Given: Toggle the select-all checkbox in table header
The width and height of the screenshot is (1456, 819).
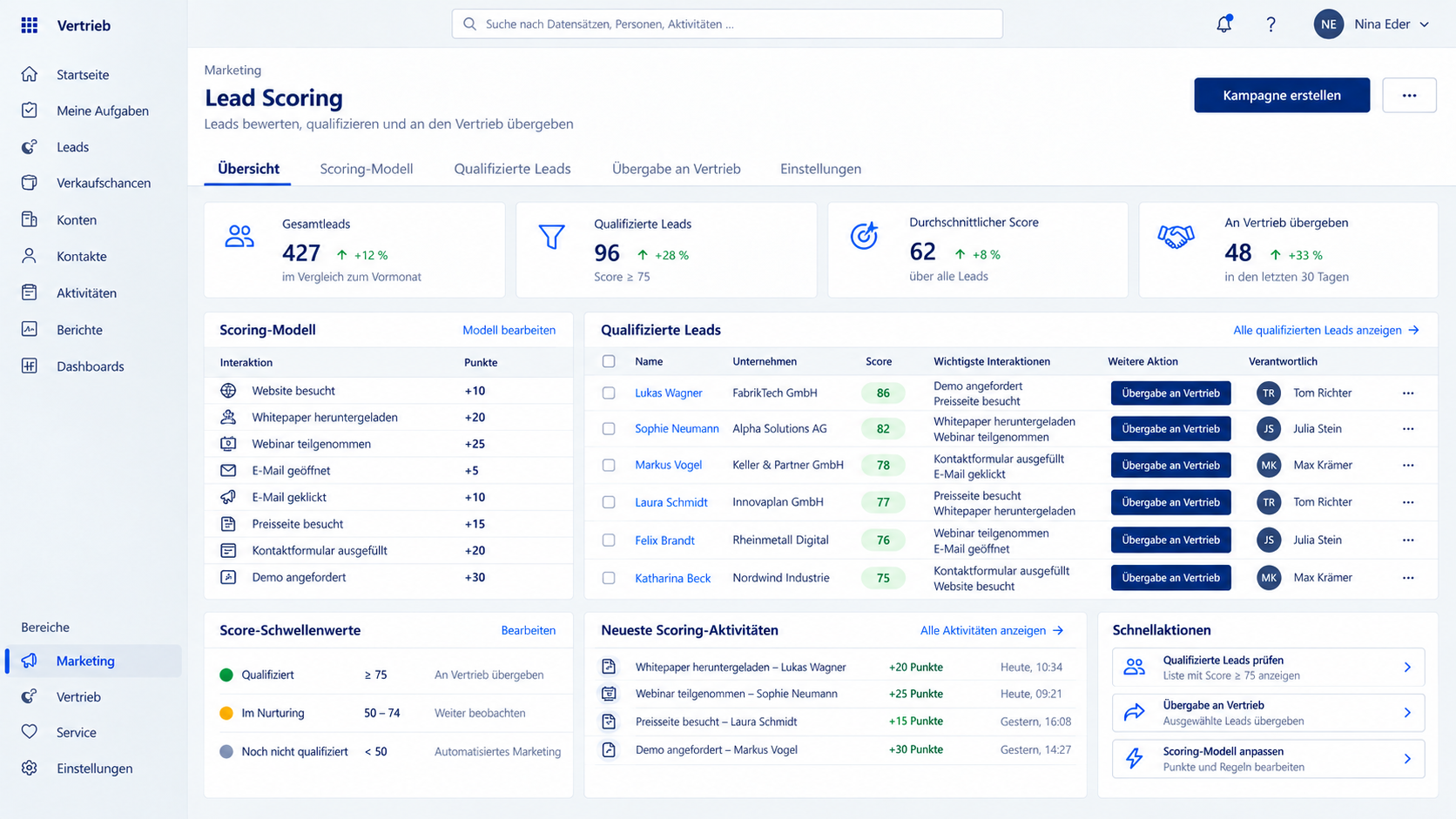Looking at the screenshot, I should (x=609, y=361).
